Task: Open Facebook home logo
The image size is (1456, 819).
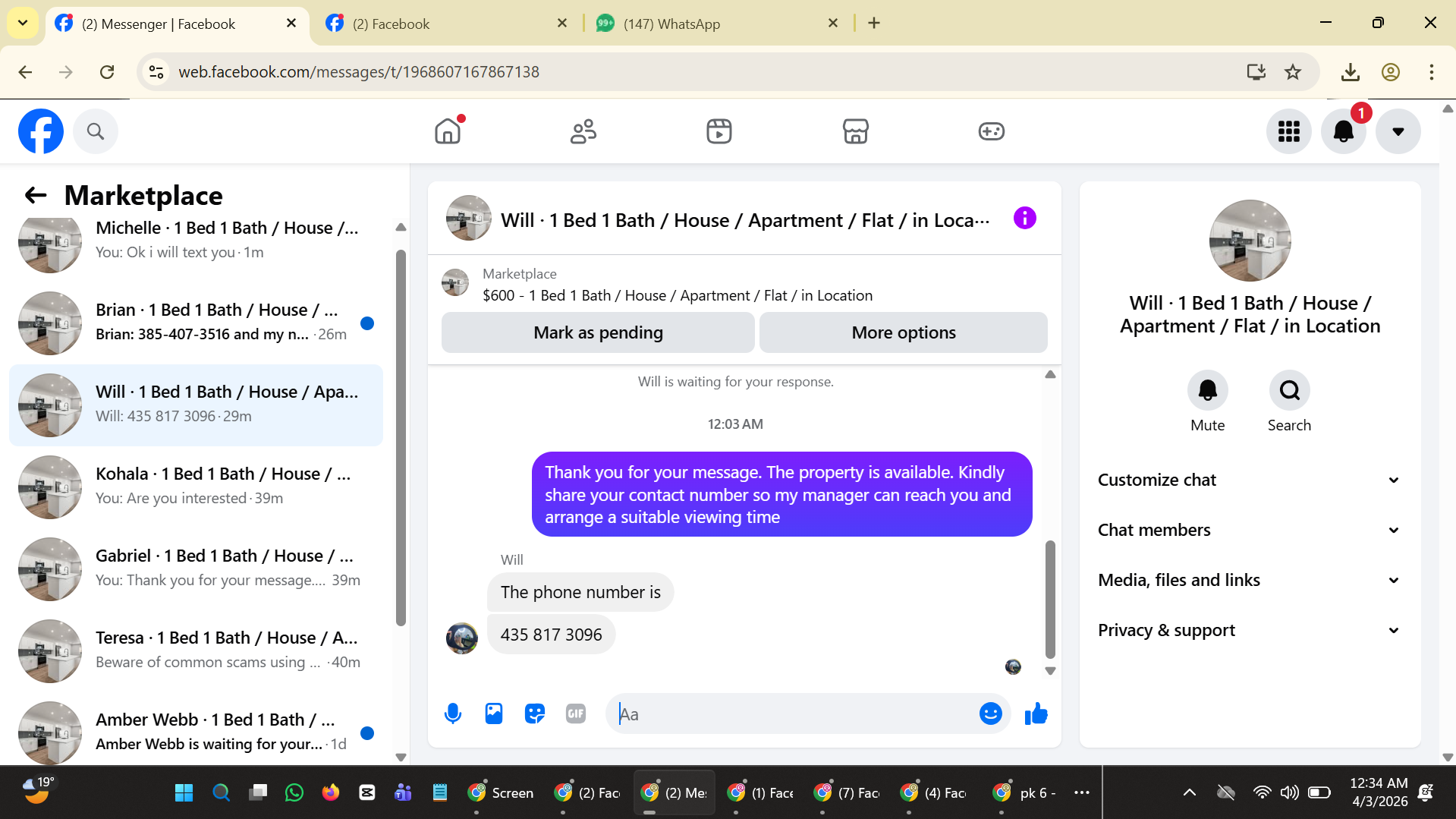Action: (41, 131)
